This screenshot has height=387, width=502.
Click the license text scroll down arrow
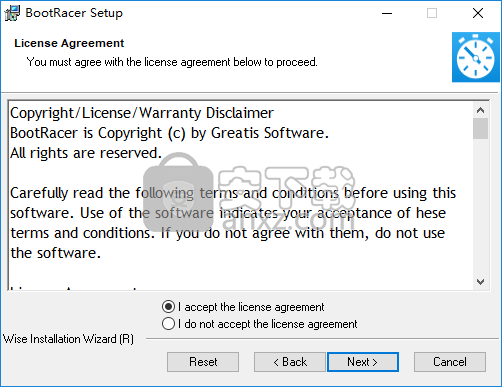pos(480,282)
